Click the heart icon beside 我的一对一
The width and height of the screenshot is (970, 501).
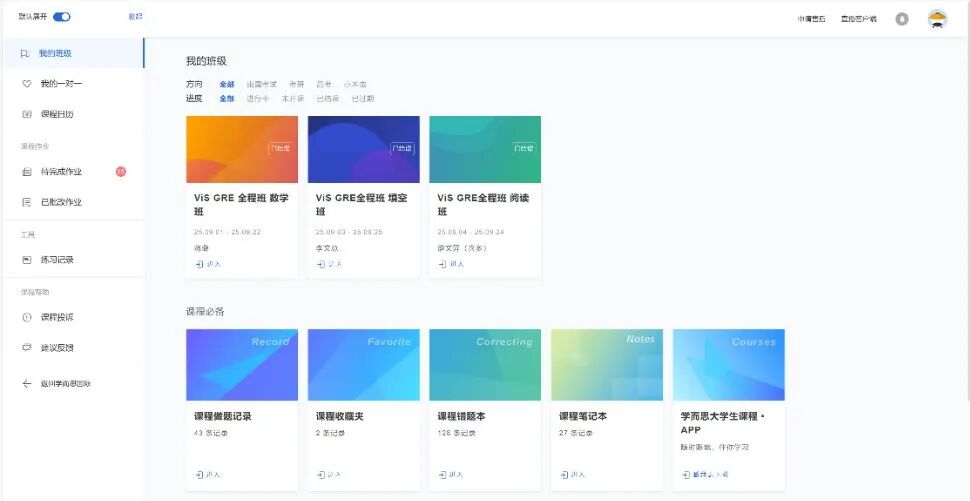(x=27, y=84)
